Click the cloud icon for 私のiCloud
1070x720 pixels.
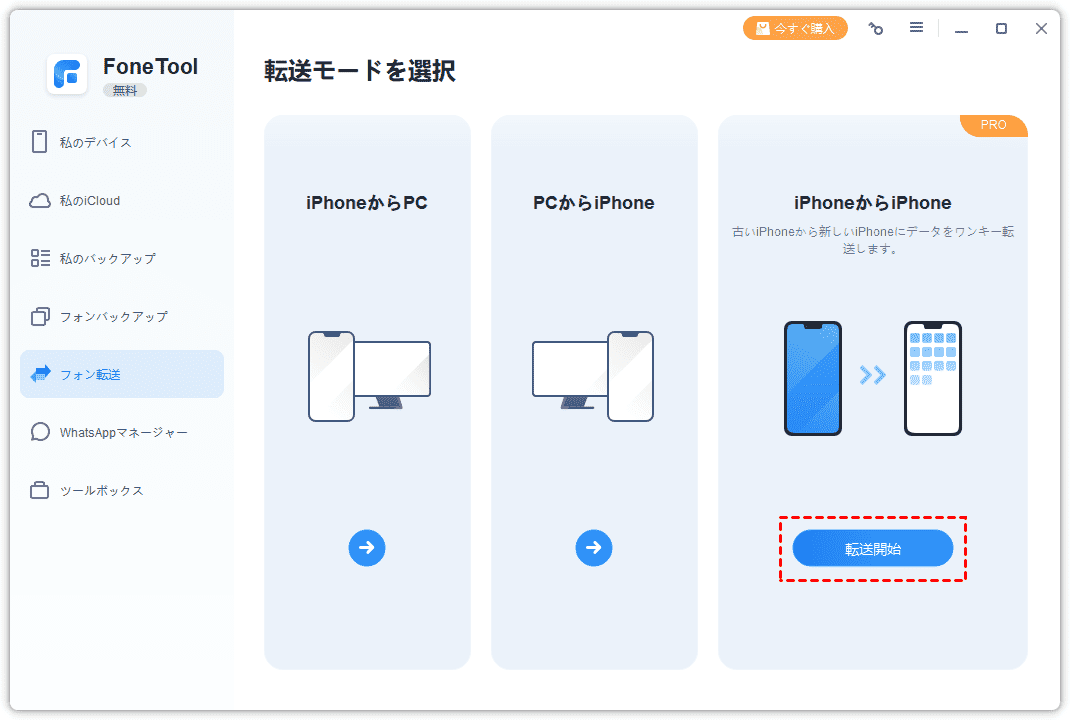coord(40,201)
